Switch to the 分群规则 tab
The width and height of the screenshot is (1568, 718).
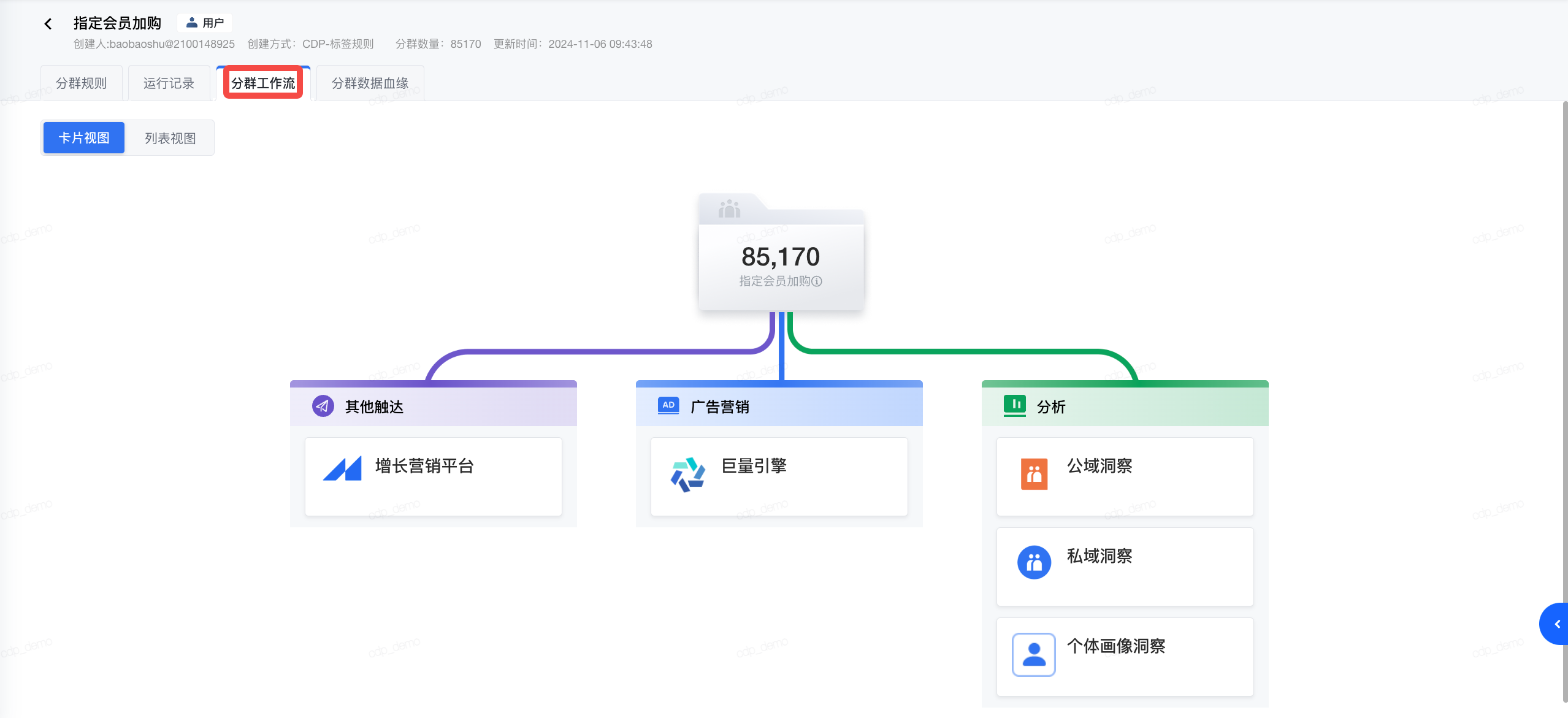[82, 83]
